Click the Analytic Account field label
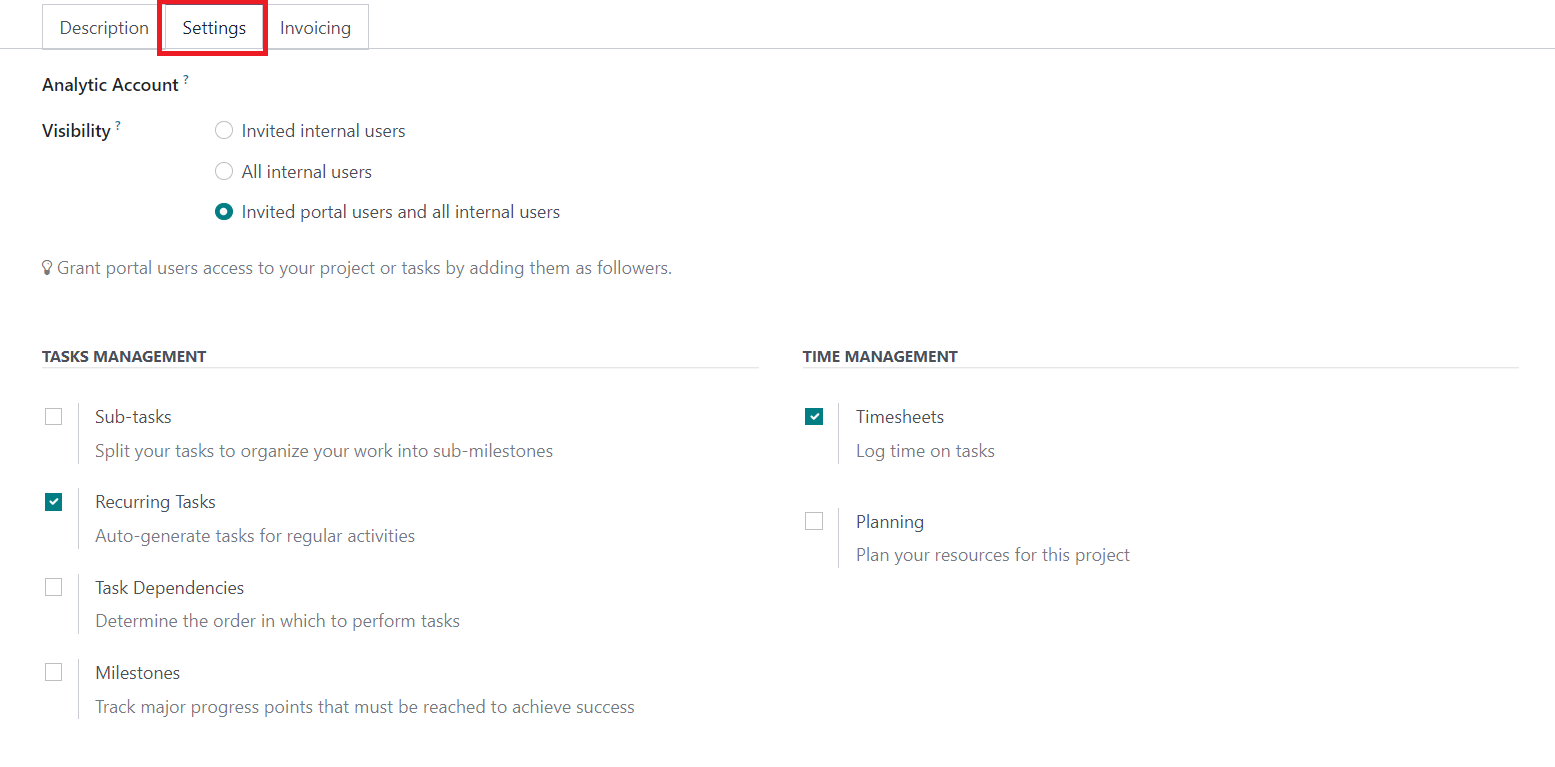The image size is (1555, 767). (110, 85)
